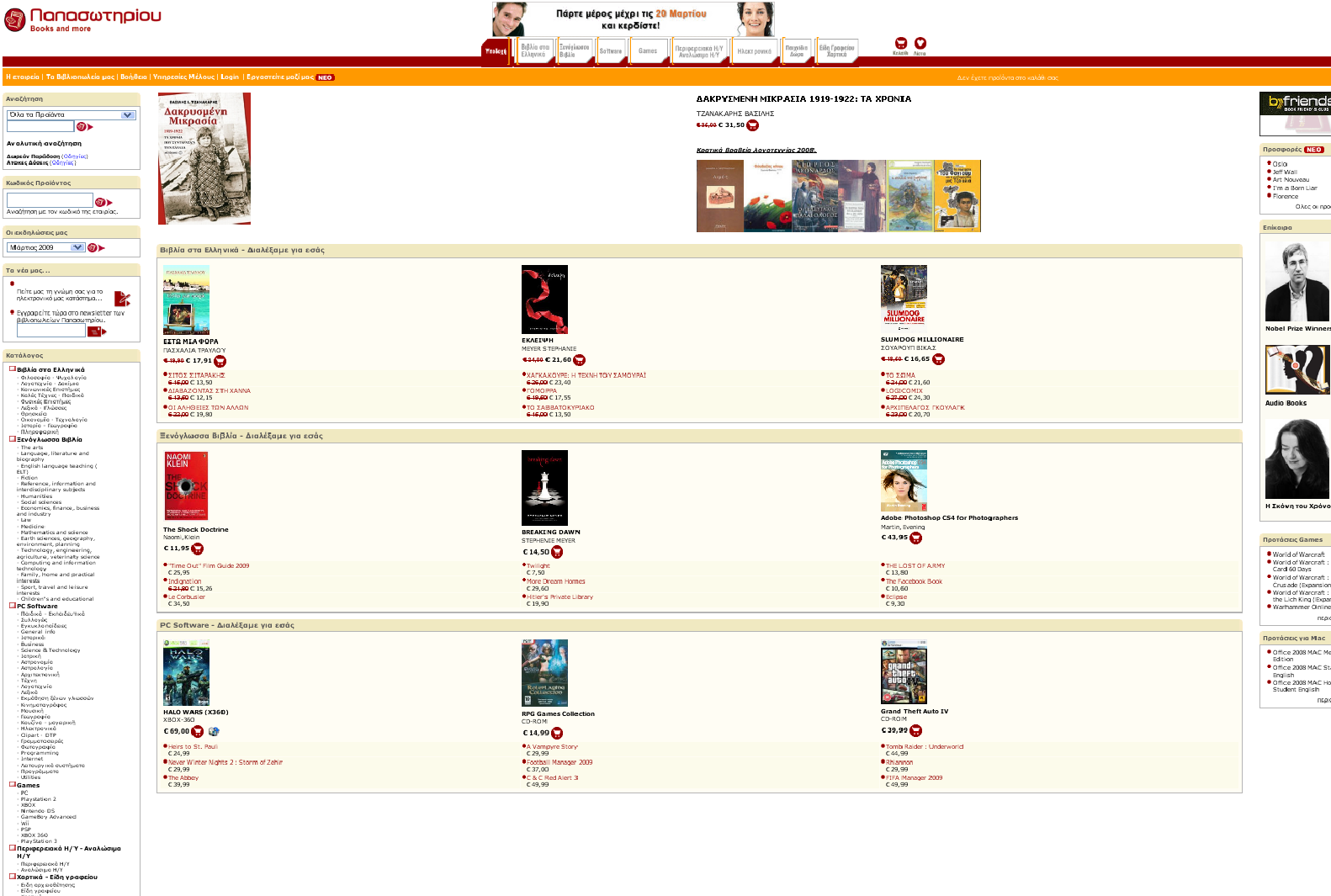
Task: Click go icon beside Μάρτιος 2009 dropdown
Action: click(96, 247)
